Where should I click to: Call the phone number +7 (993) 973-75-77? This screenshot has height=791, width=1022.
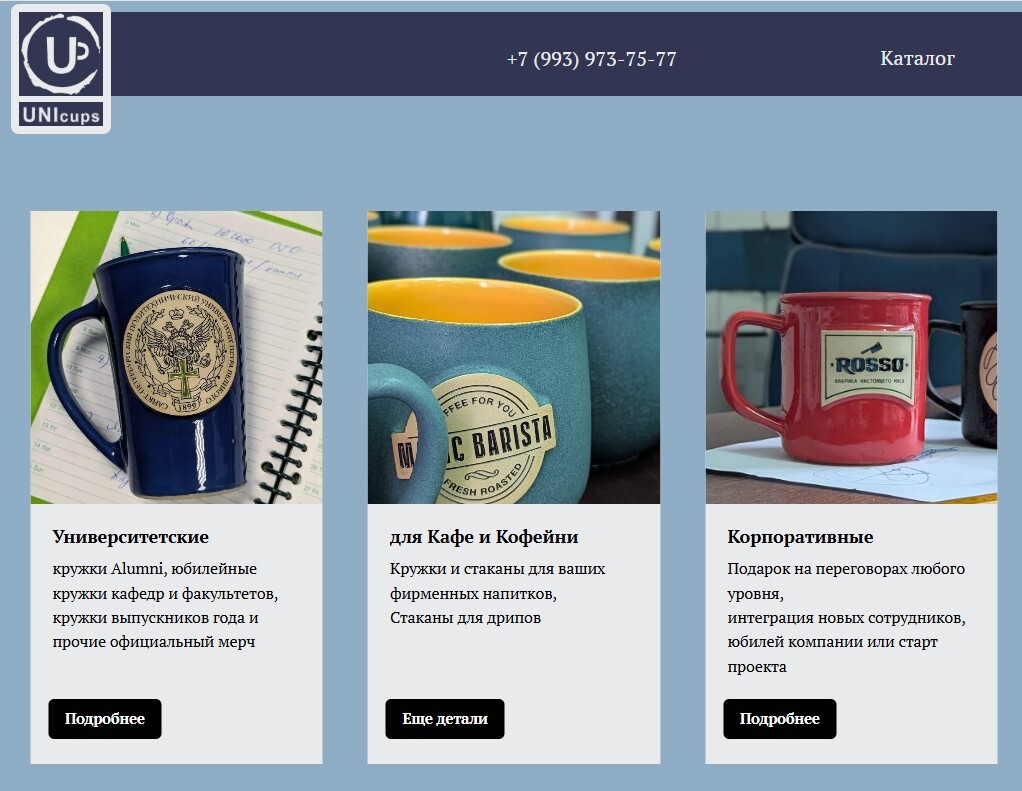click(591, 59)
